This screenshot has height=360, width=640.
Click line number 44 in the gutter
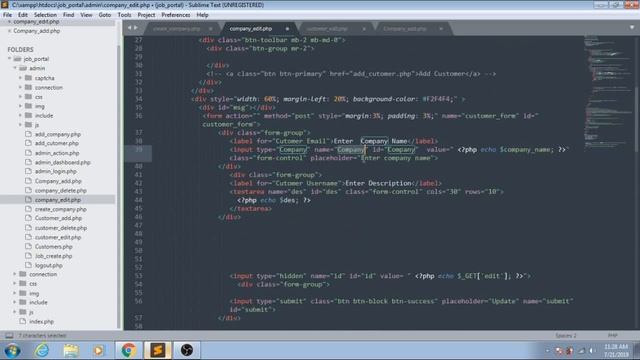point(138,200)
